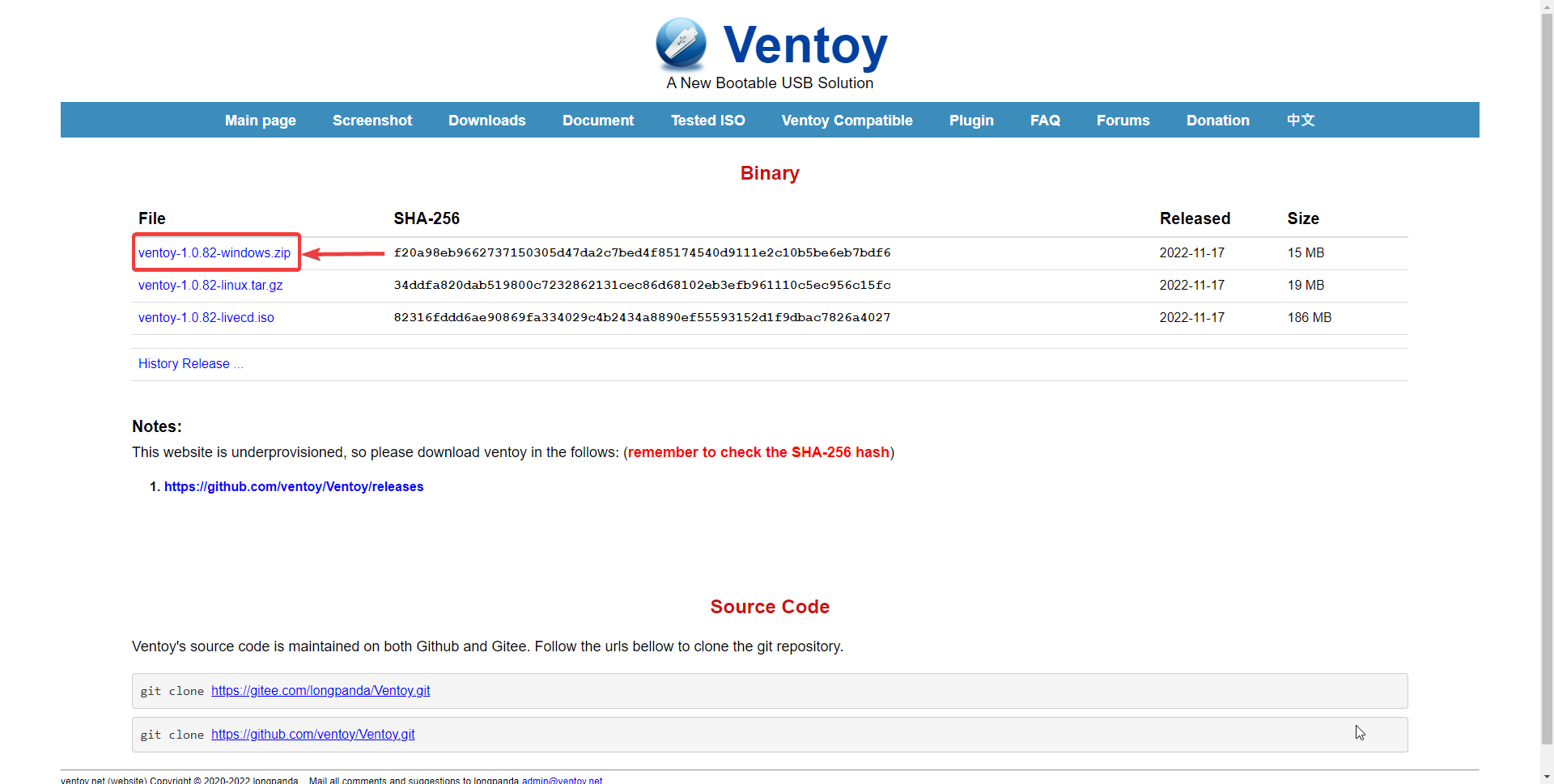Go to the Downloads menu item

pos(487,121)
